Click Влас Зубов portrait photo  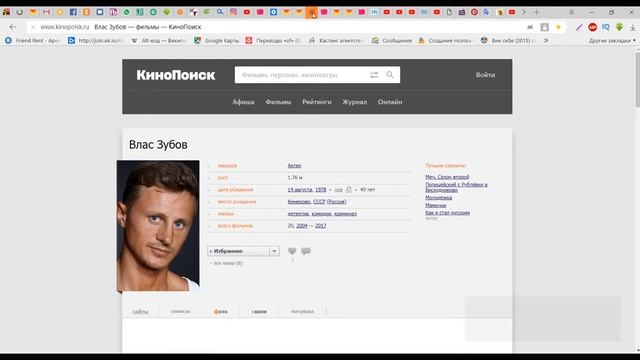click(158, 226)
